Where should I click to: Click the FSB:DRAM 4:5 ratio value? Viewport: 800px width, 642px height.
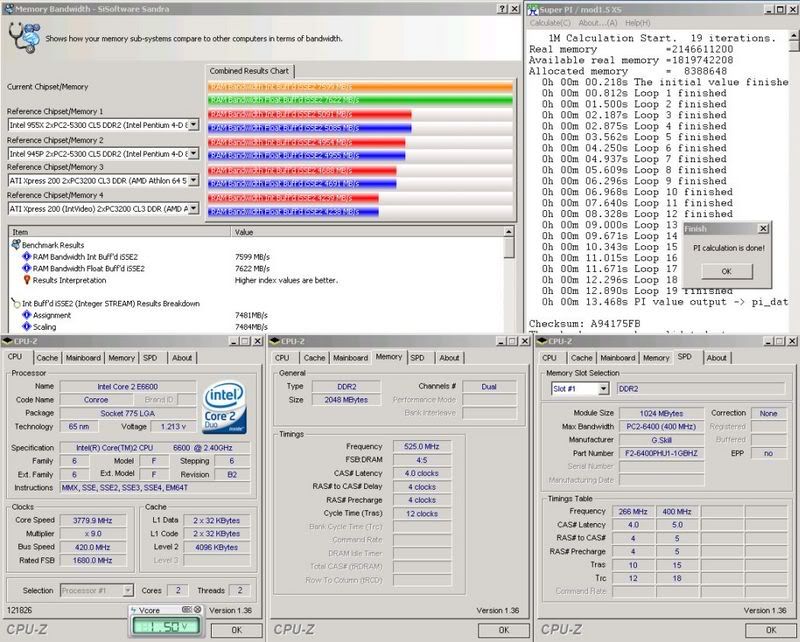[x=421, y=460]
